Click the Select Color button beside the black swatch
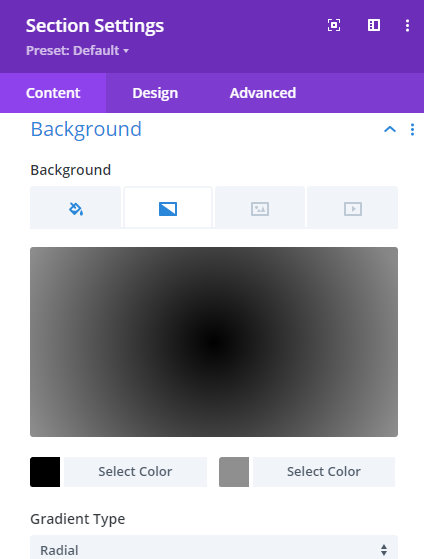 point(135,472)
